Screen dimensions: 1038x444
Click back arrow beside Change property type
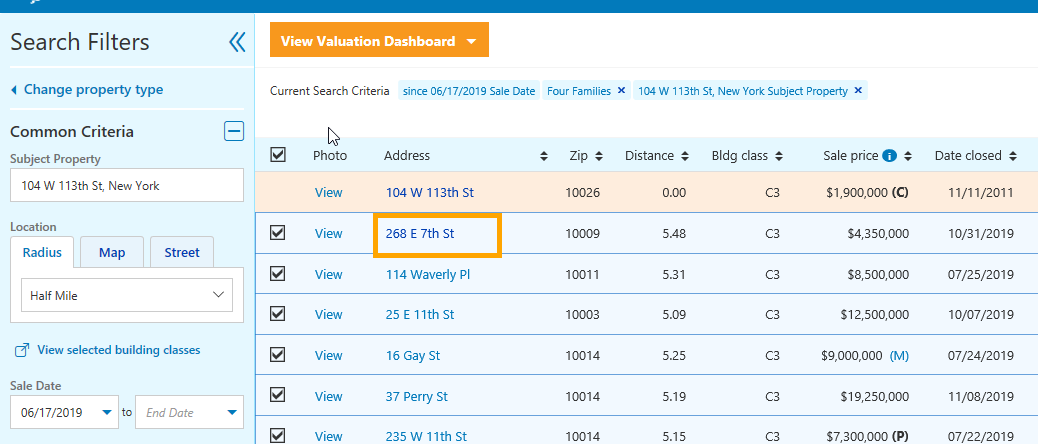click(x=14, y=90)
